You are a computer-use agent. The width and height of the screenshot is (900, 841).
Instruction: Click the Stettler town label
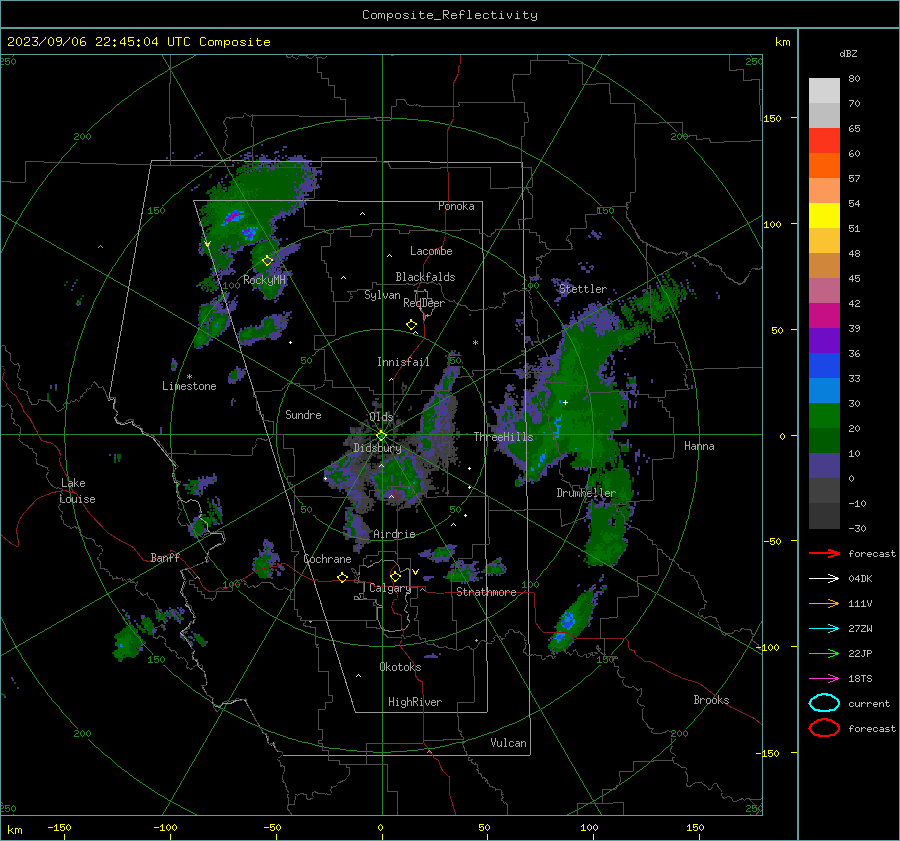(x=583, y=289)
